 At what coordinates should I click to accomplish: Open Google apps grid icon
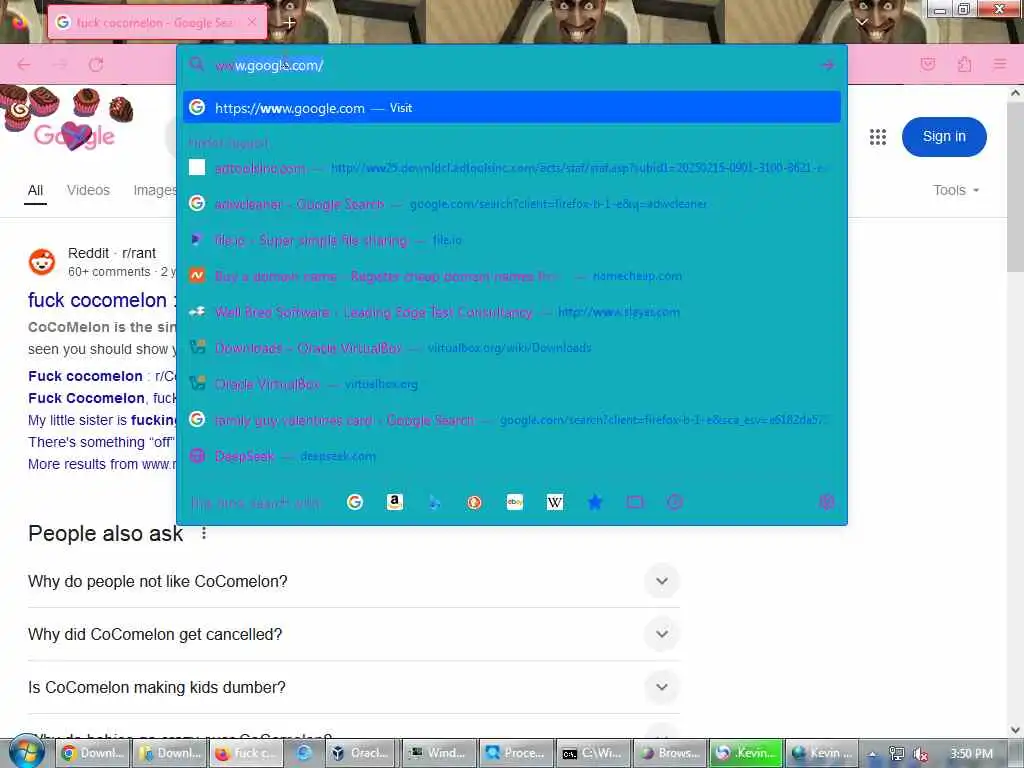878,136
